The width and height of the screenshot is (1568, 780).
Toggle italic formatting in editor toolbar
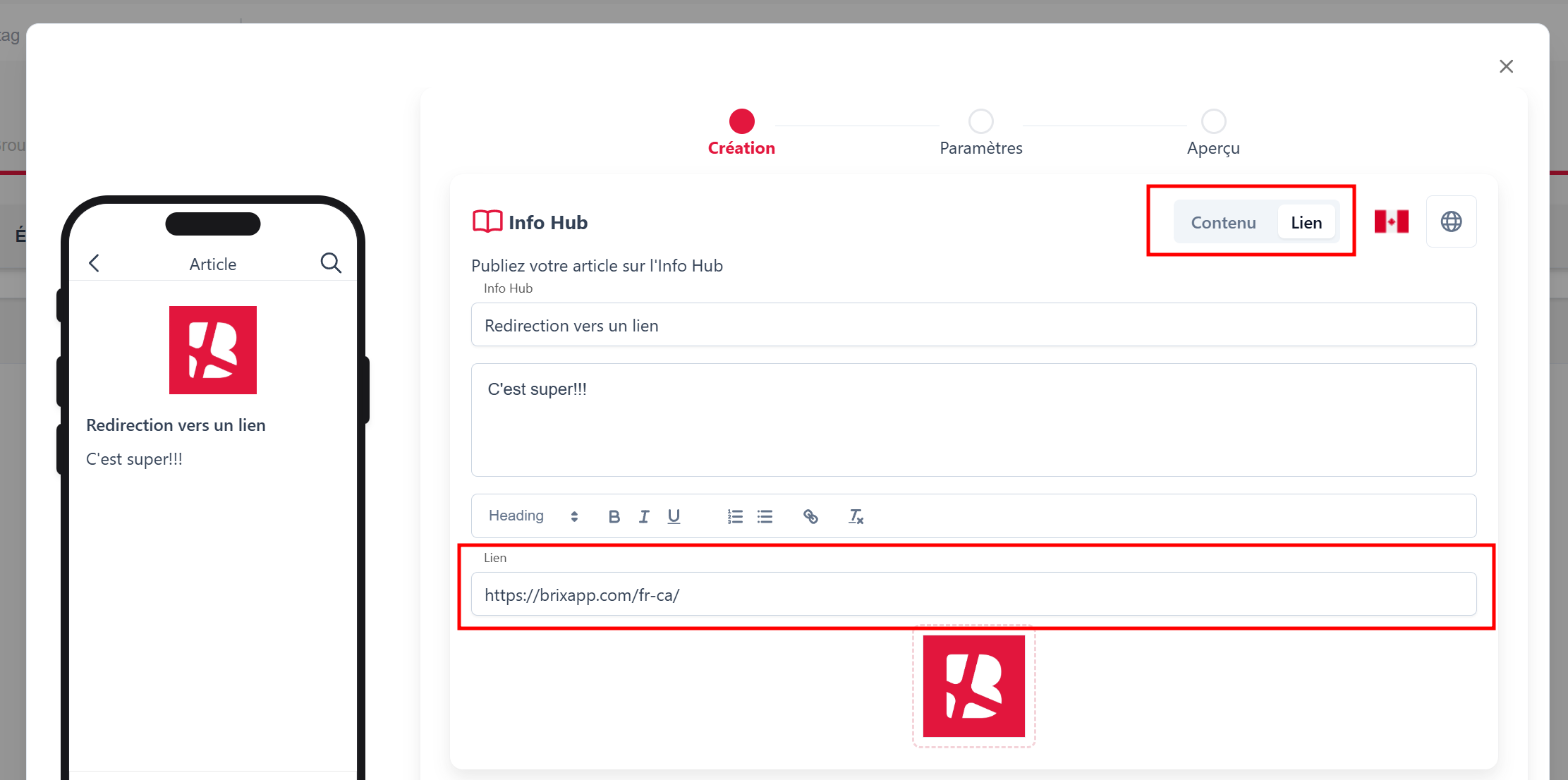click(644, 517)
